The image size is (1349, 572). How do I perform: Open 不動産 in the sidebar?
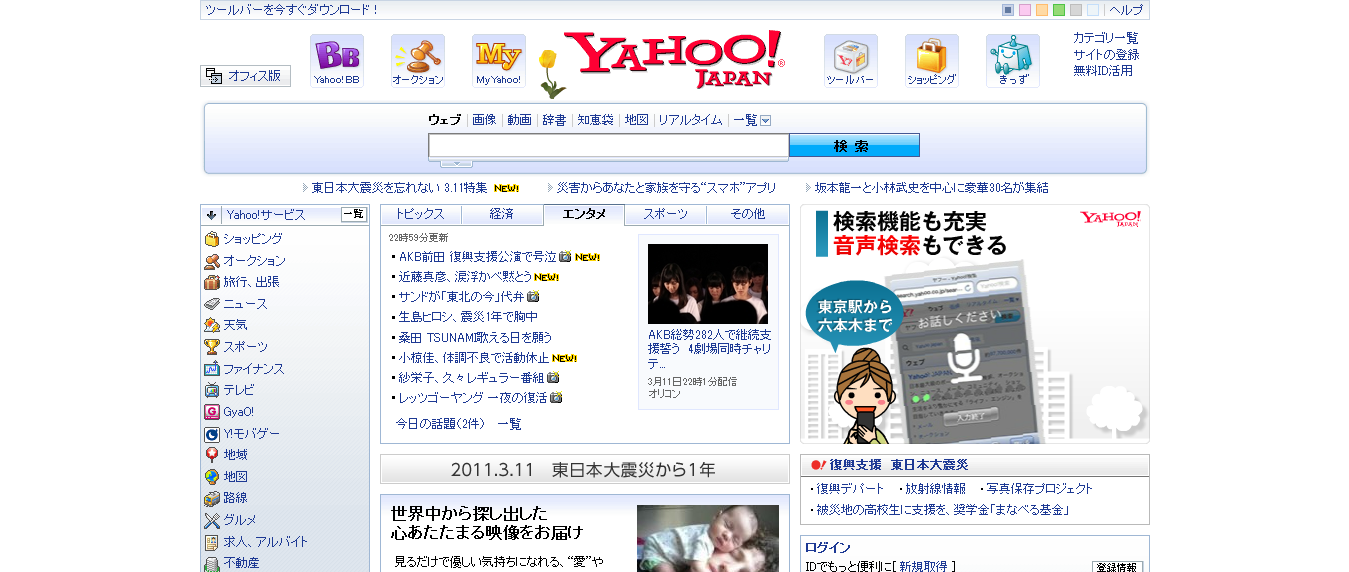pyautogui.click(x=241, y=563)
